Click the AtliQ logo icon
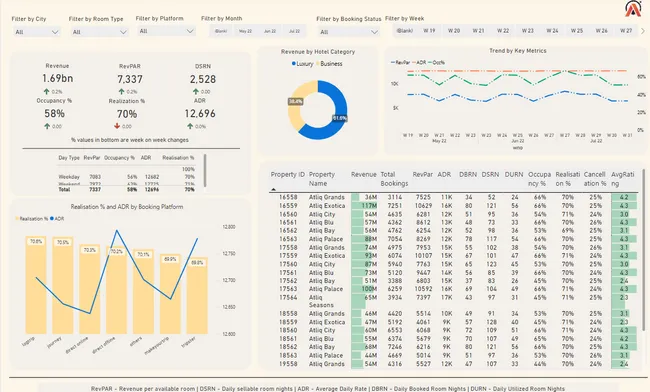Image resolution: width=650 pixels, height=392 pixels. pos(633,9)
